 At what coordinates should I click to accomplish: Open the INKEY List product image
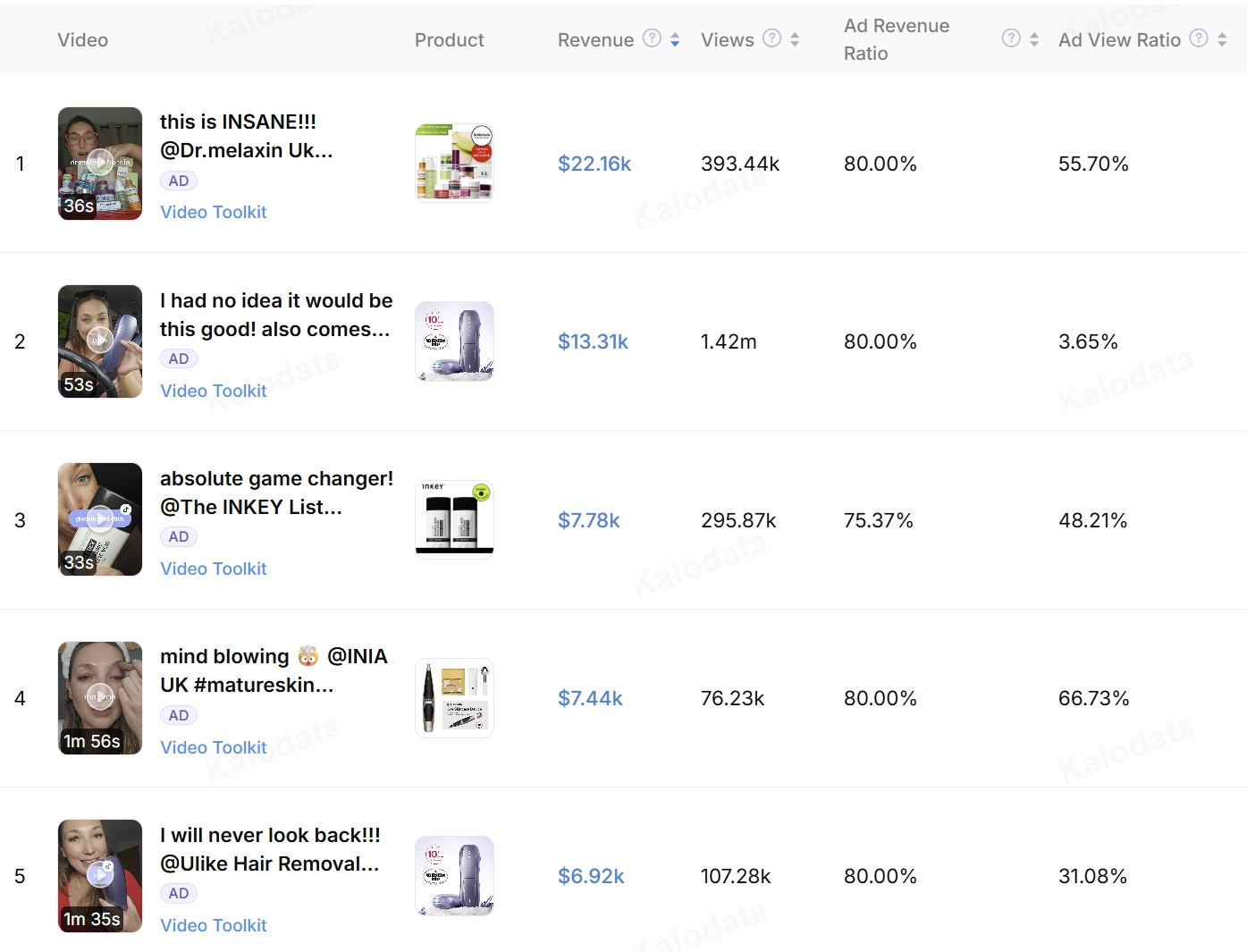[454, 519]
